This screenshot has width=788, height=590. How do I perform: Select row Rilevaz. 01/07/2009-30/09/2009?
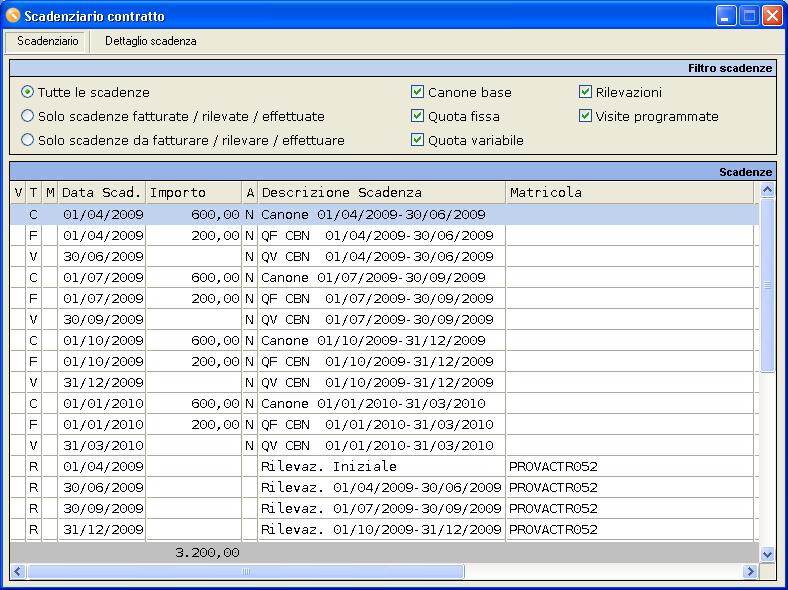coord(384,509)
